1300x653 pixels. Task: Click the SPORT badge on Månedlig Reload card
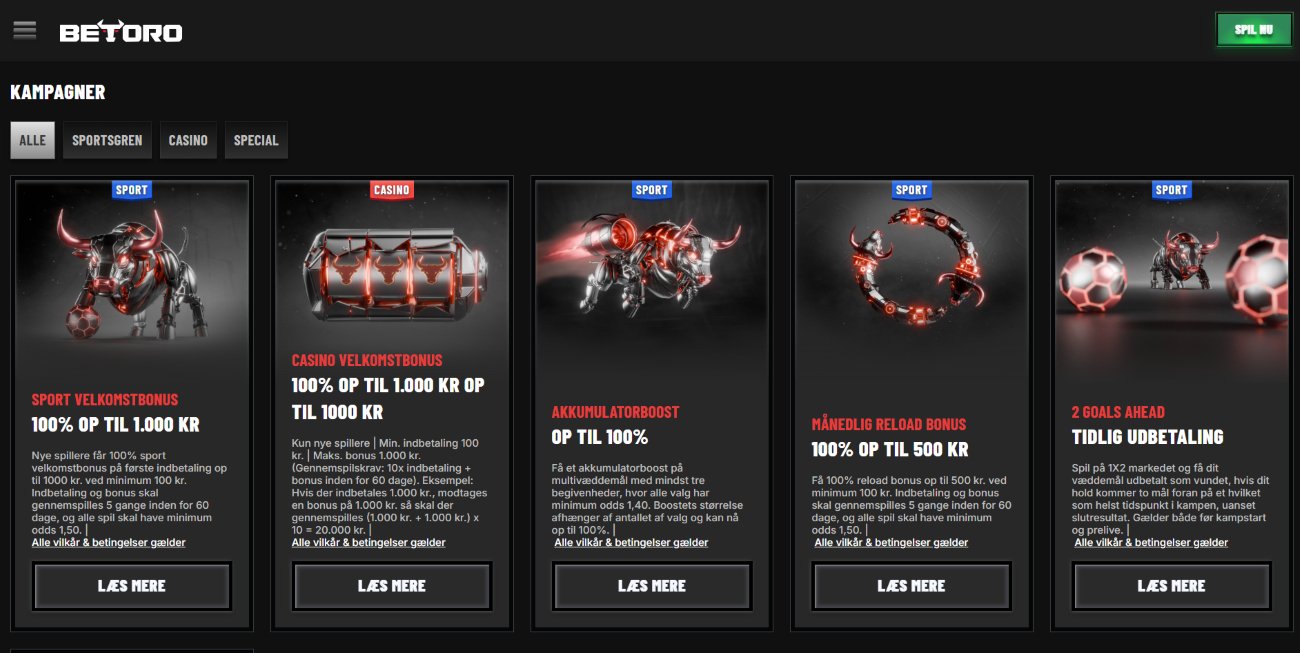(x=912, y=189)
